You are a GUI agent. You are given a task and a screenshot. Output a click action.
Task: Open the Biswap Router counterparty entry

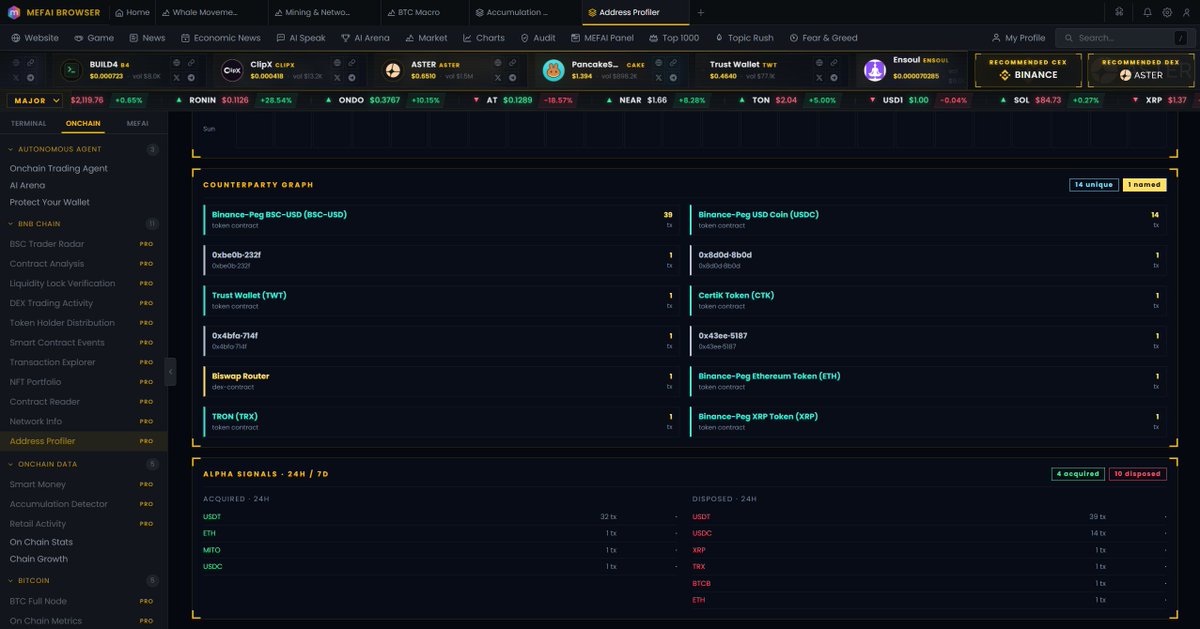(441, 381)
